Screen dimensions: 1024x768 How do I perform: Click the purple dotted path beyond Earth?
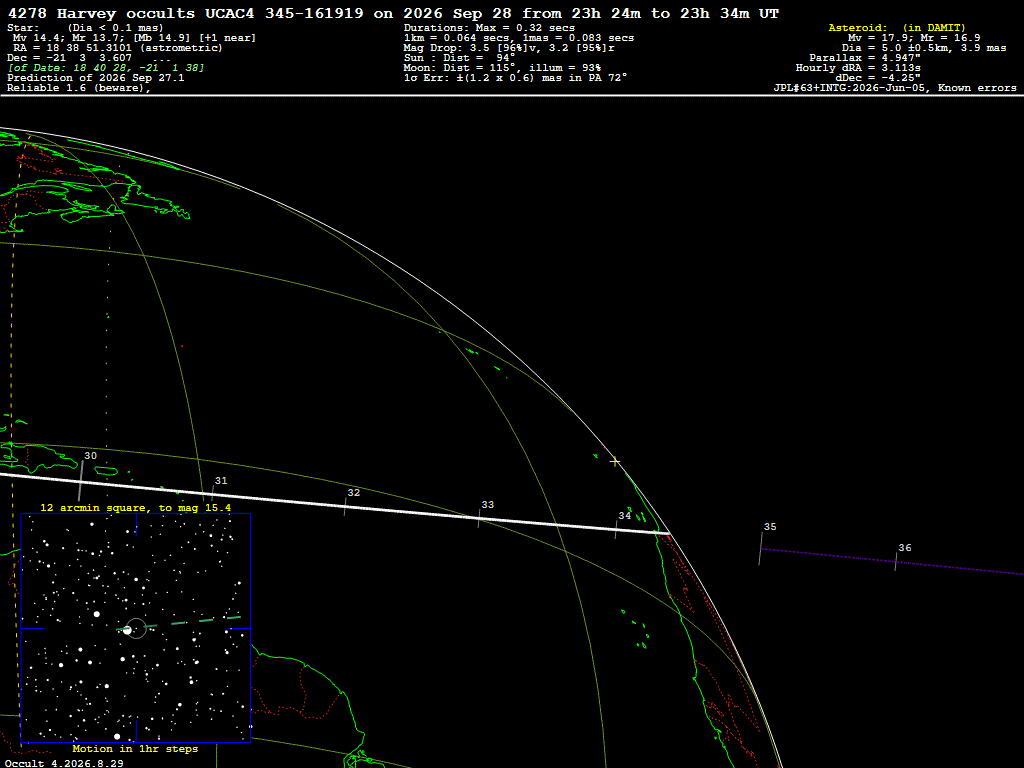point(892,562)
